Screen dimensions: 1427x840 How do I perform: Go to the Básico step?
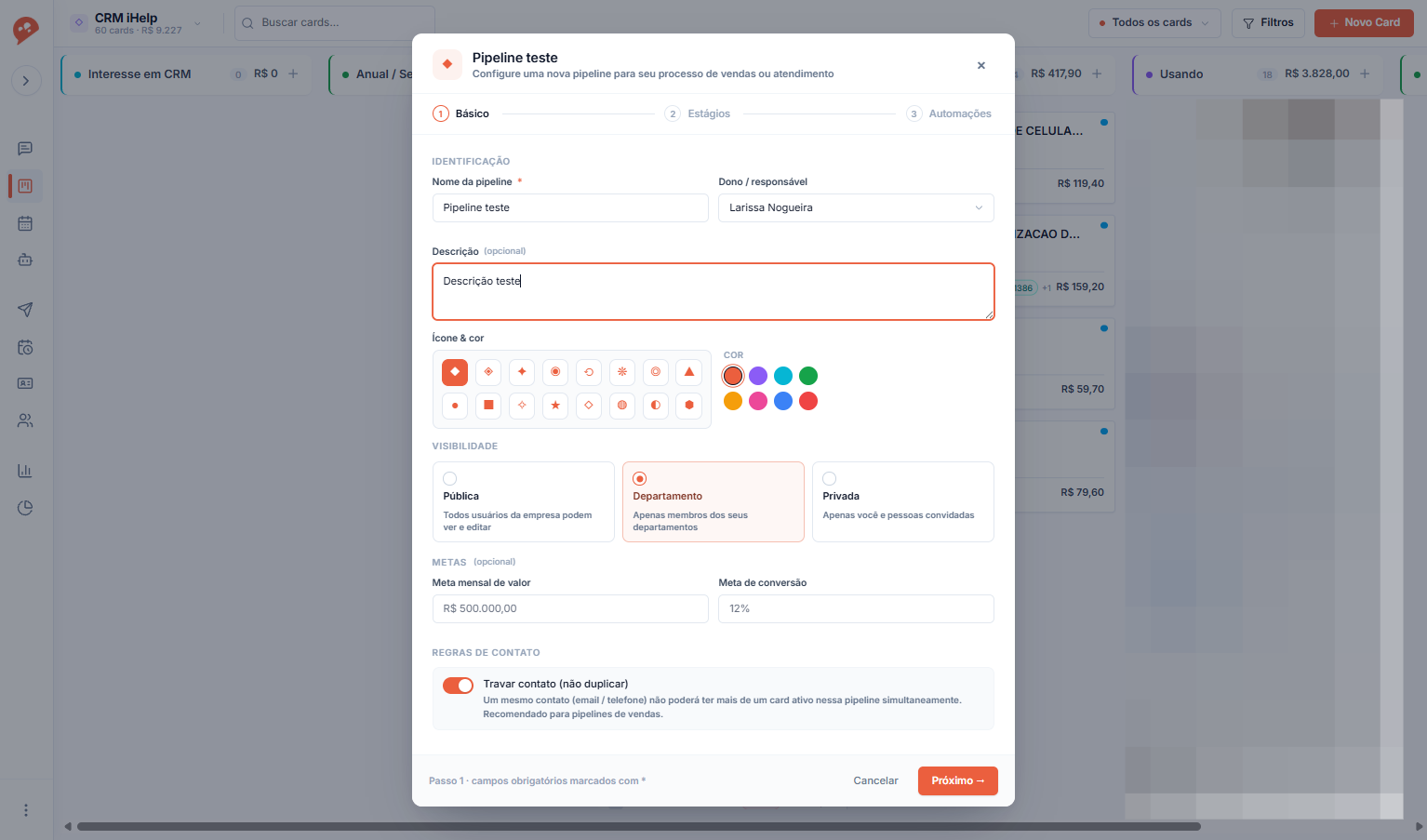[x=461, y=113]
